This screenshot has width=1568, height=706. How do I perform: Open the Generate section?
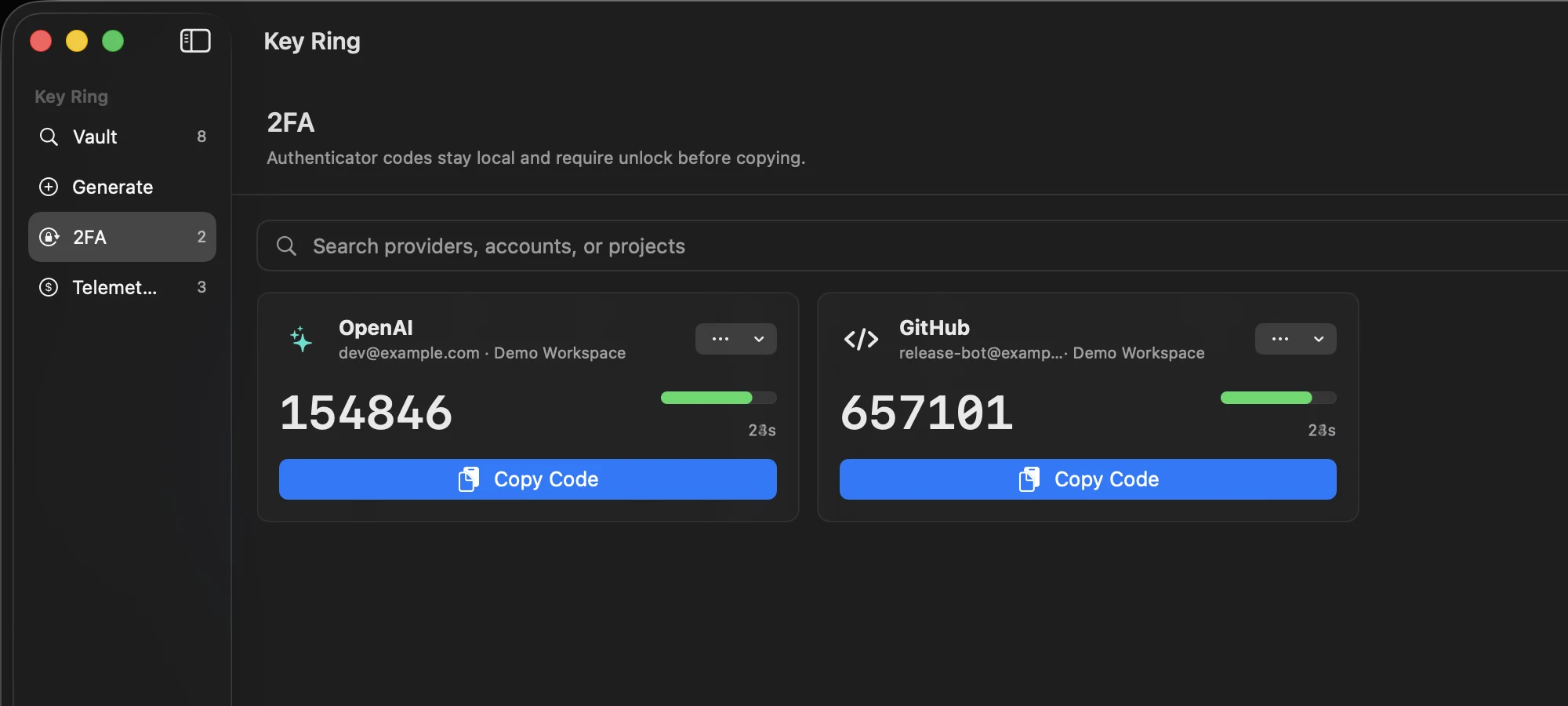click(122, 187)
